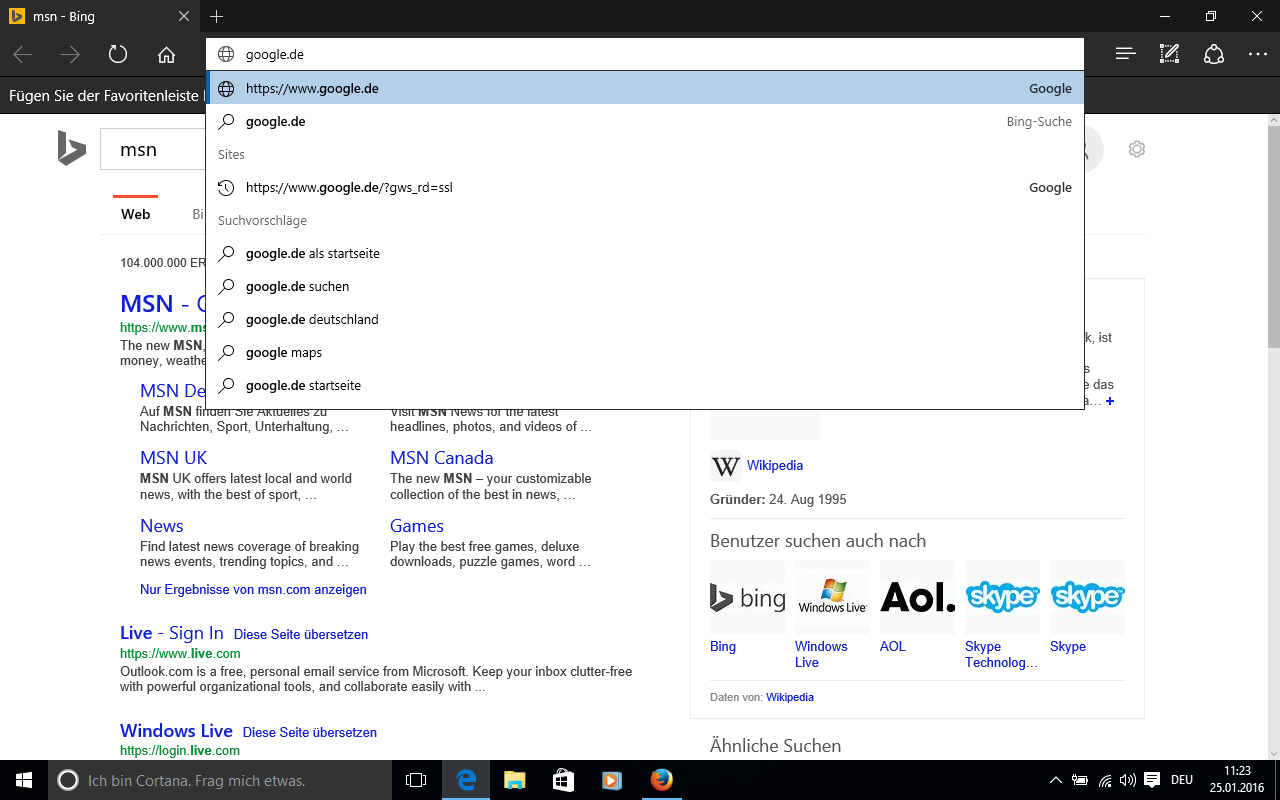Open the Store taskbar icon
Viewport: 1280px width, 800px height.
point(563,780)
